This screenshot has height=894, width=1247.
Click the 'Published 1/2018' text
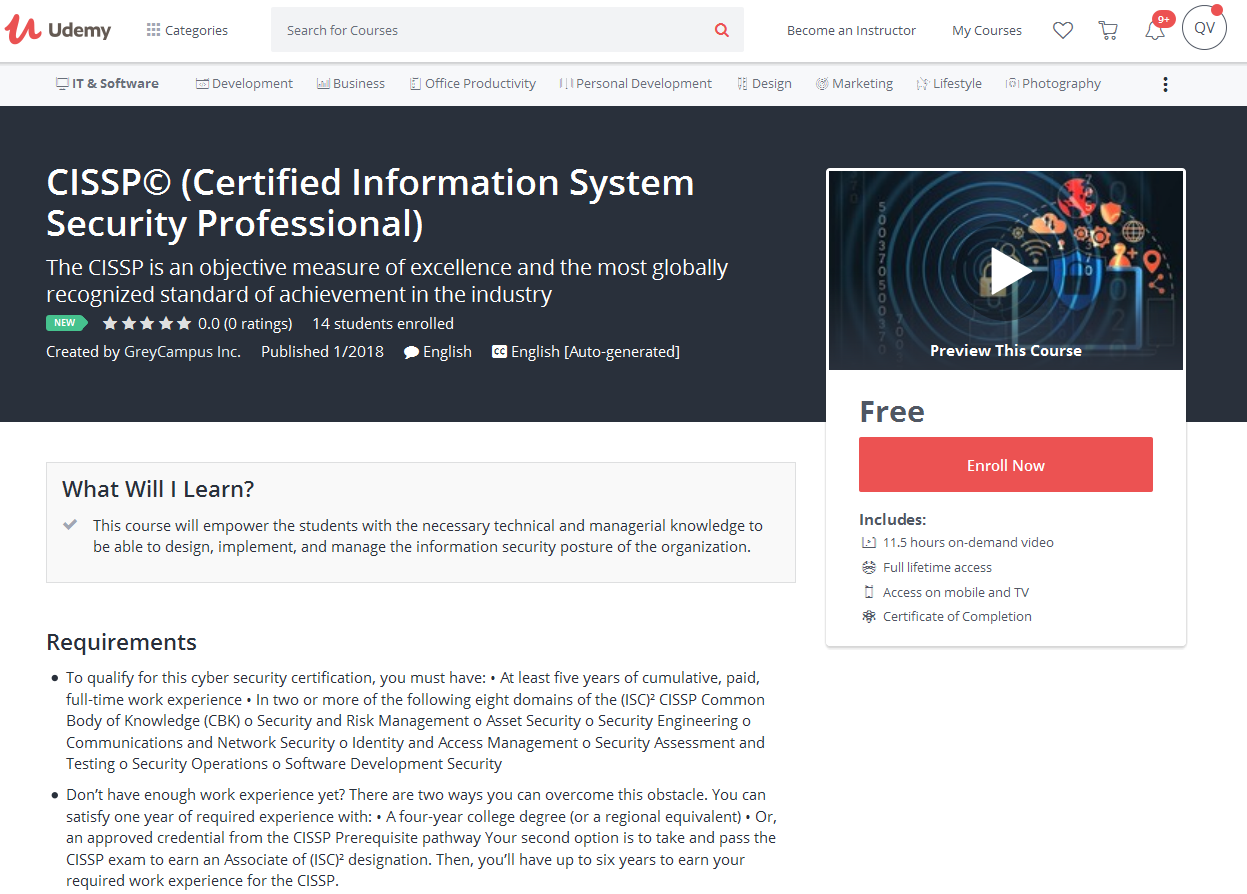pos(322,352)
